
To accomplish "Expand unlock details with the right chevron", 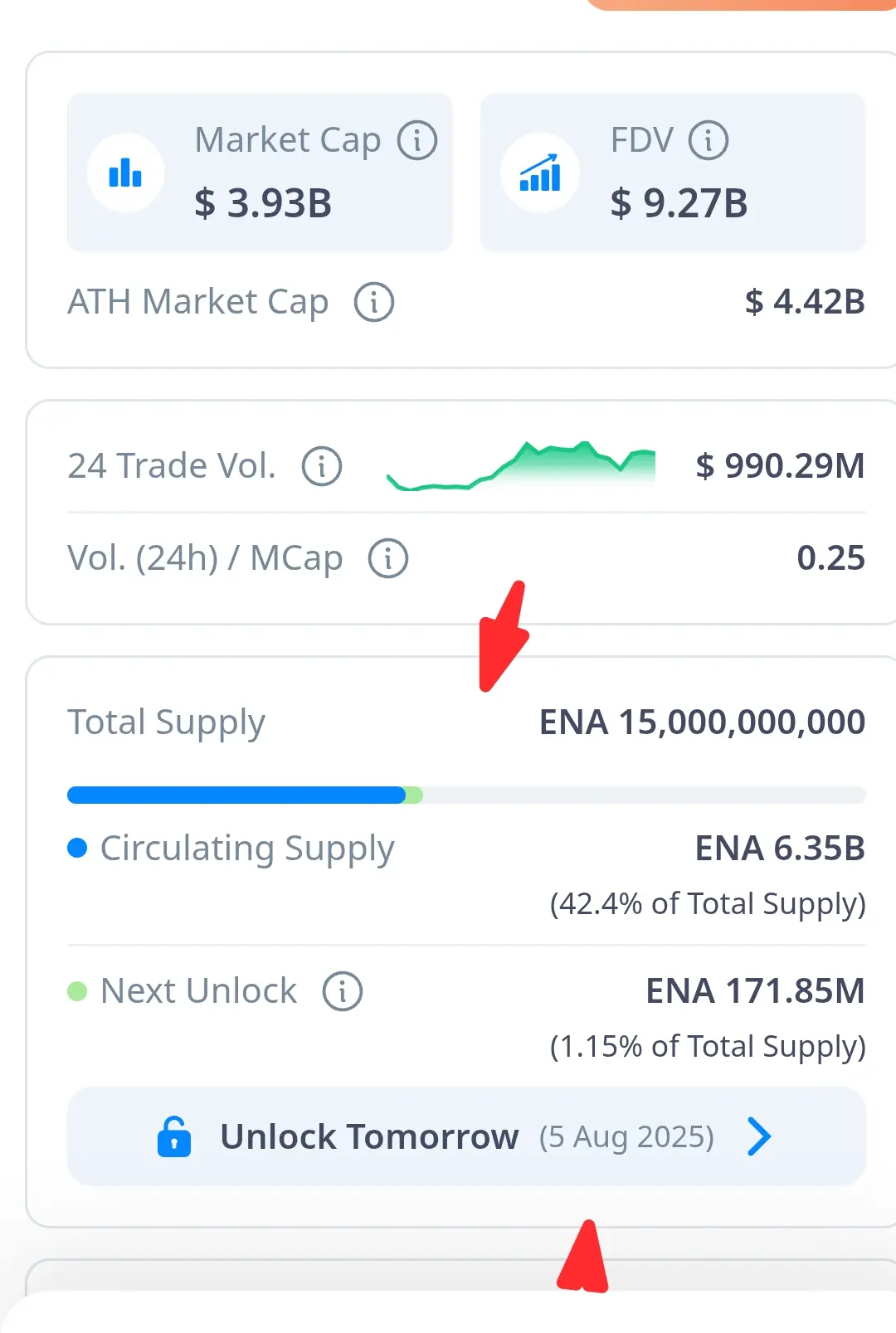I will click(x=759, y=1136).
